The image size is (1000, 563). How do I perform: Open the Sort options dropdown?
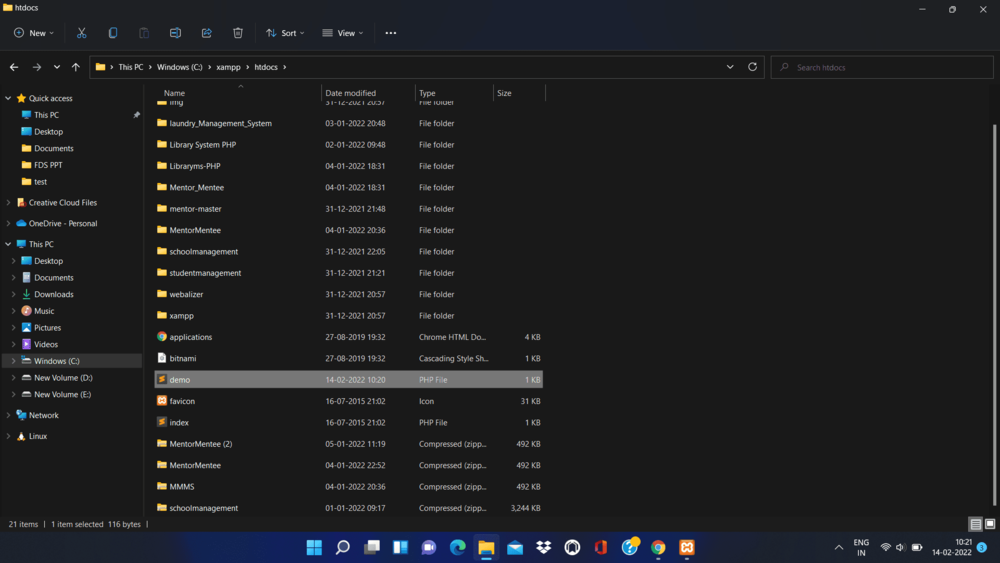(285, 33)
